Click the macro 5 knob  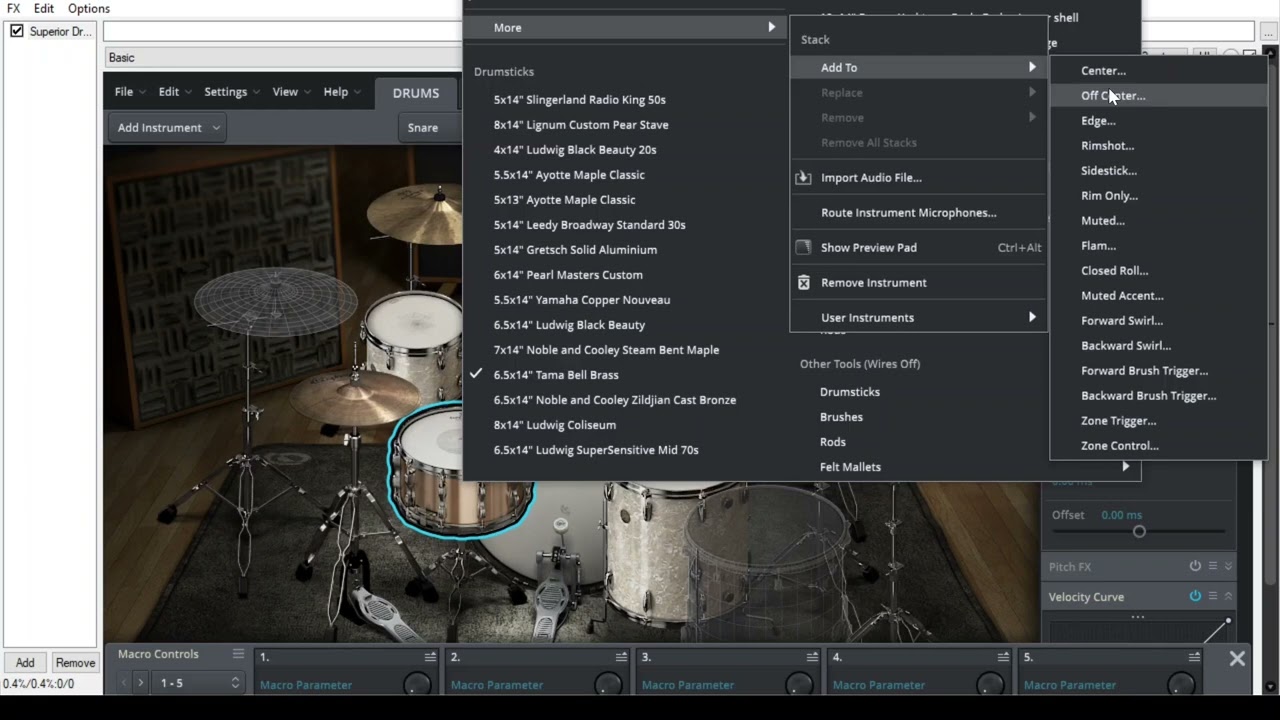1181,684
